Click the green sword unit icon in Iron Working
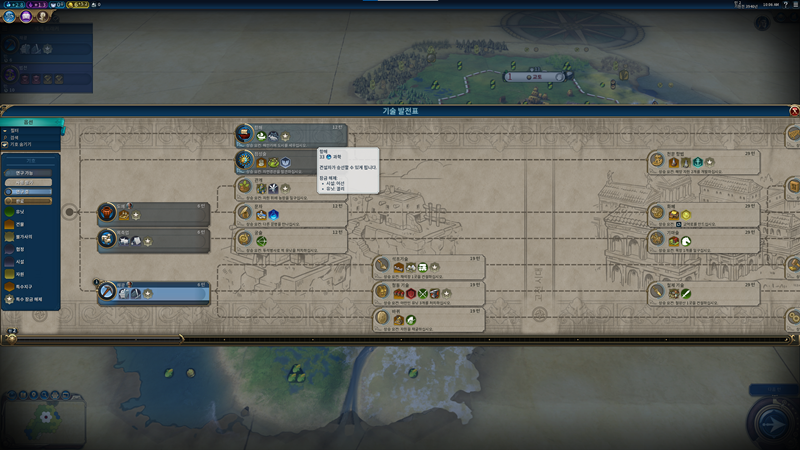This screenshot has width=800, height=450. coord(686,294)
